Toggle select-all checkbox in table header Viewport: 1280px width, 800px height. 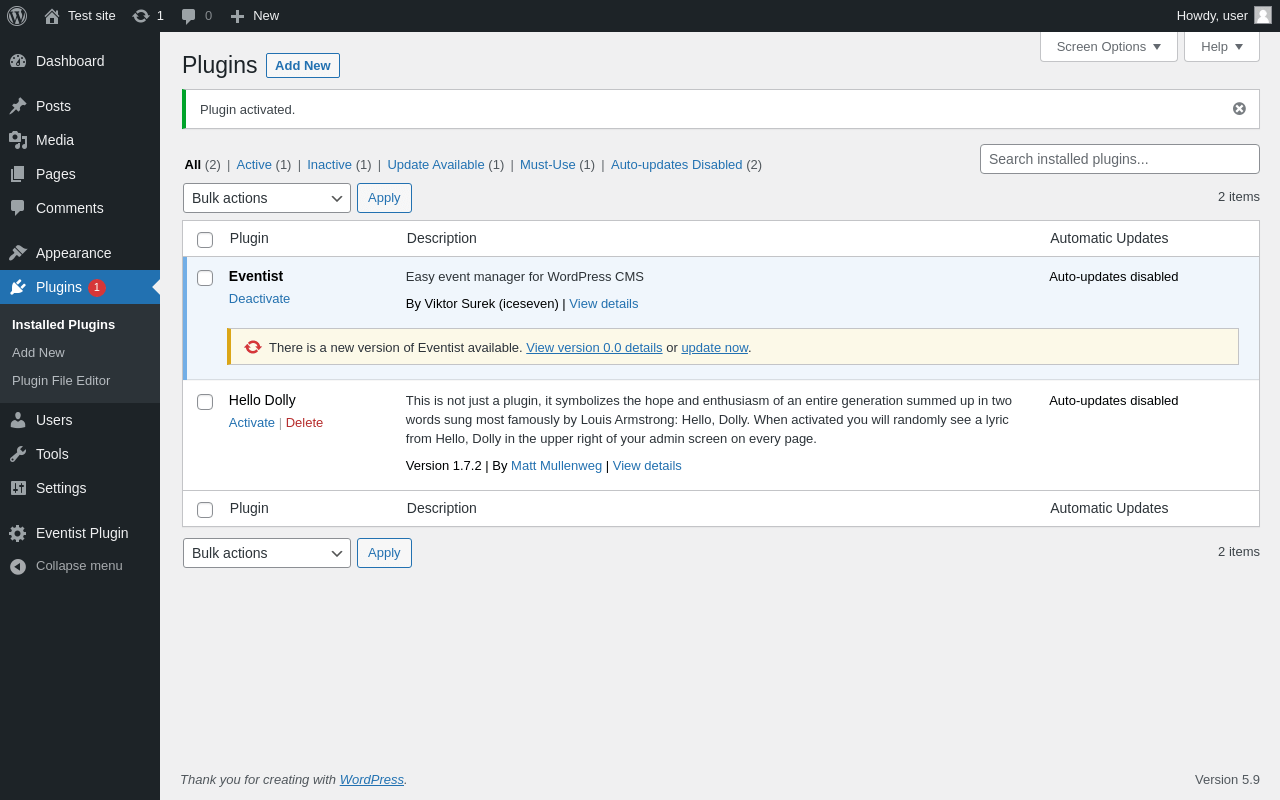tap(205, 240)
